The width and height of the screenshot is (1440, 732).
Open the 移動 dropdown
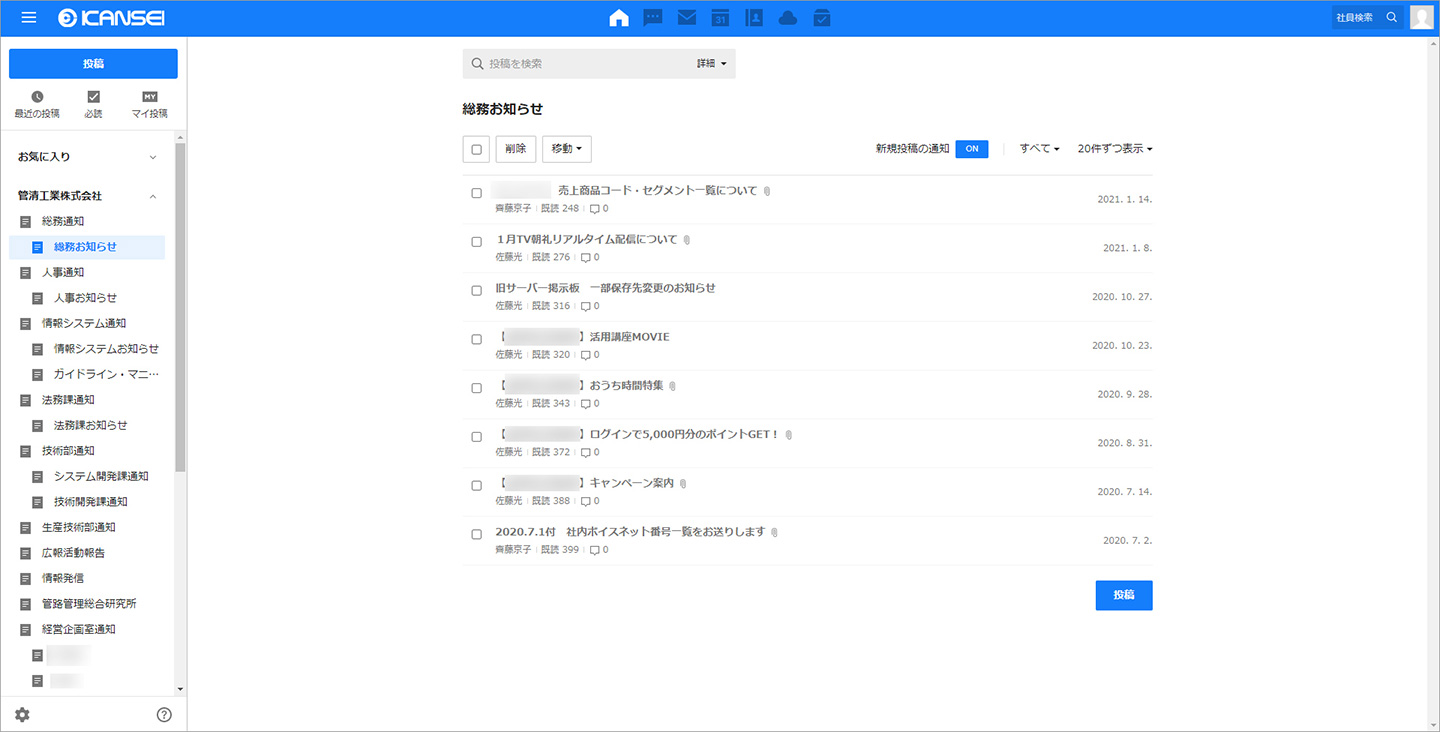coord(566,149)
